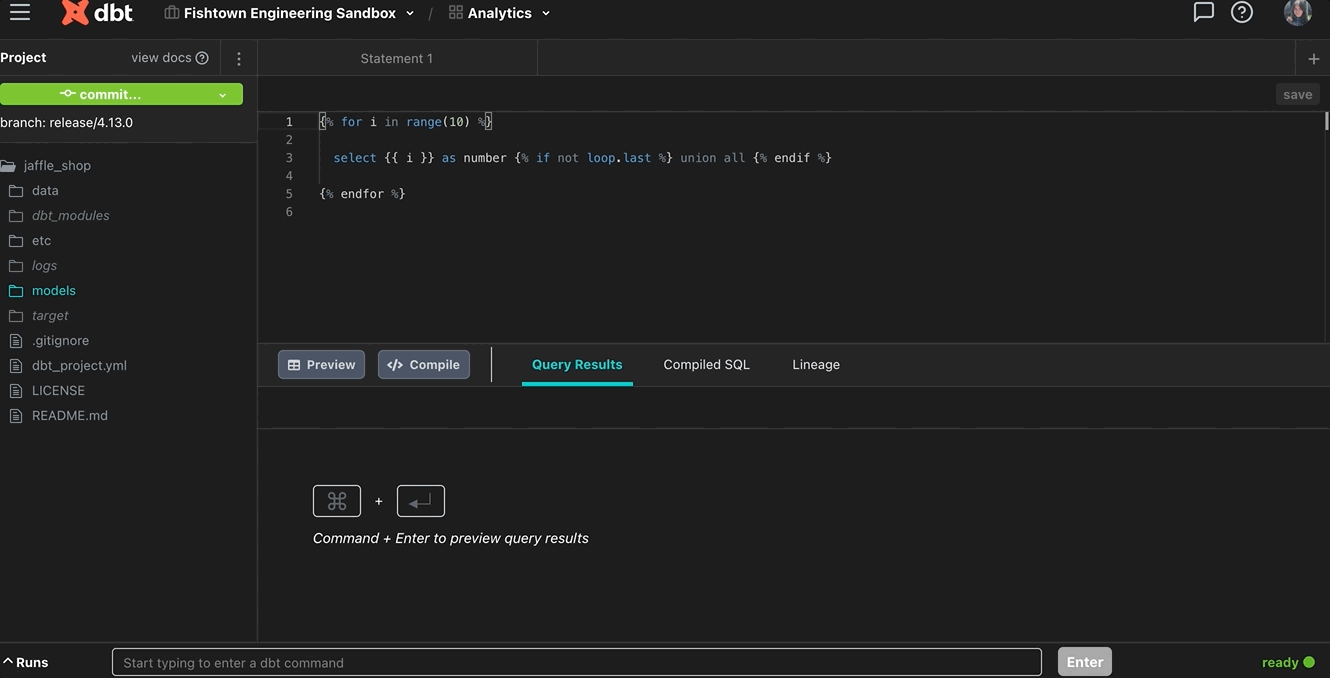Image resolution: width=1330 pixels, height=678 pixels.
Task: Run Preview to see query results
Action: [321, 364]
